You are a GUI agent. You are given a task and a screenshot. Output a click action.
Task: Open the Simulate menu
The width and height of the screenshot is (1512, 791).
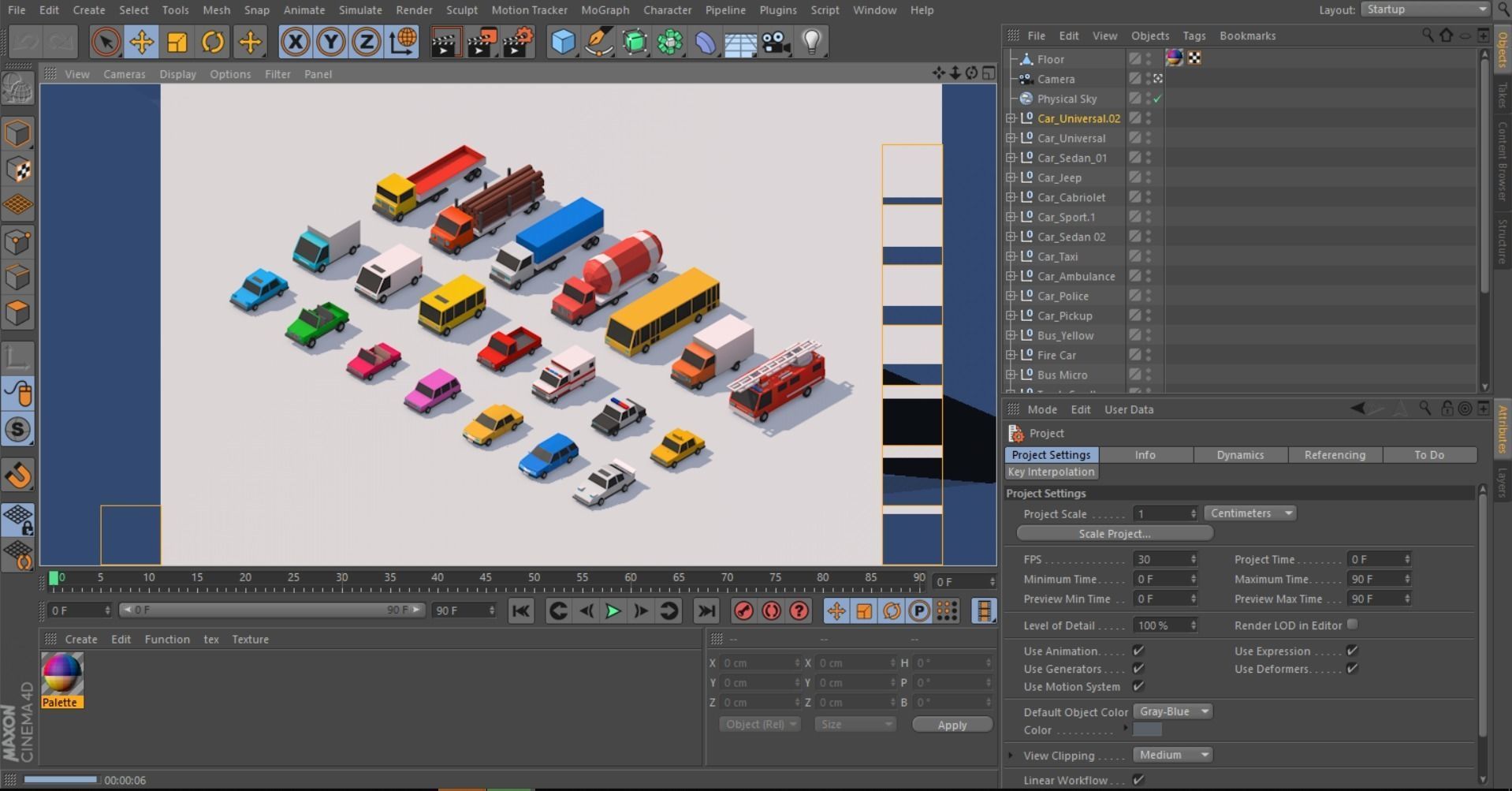tap(360, 10)
